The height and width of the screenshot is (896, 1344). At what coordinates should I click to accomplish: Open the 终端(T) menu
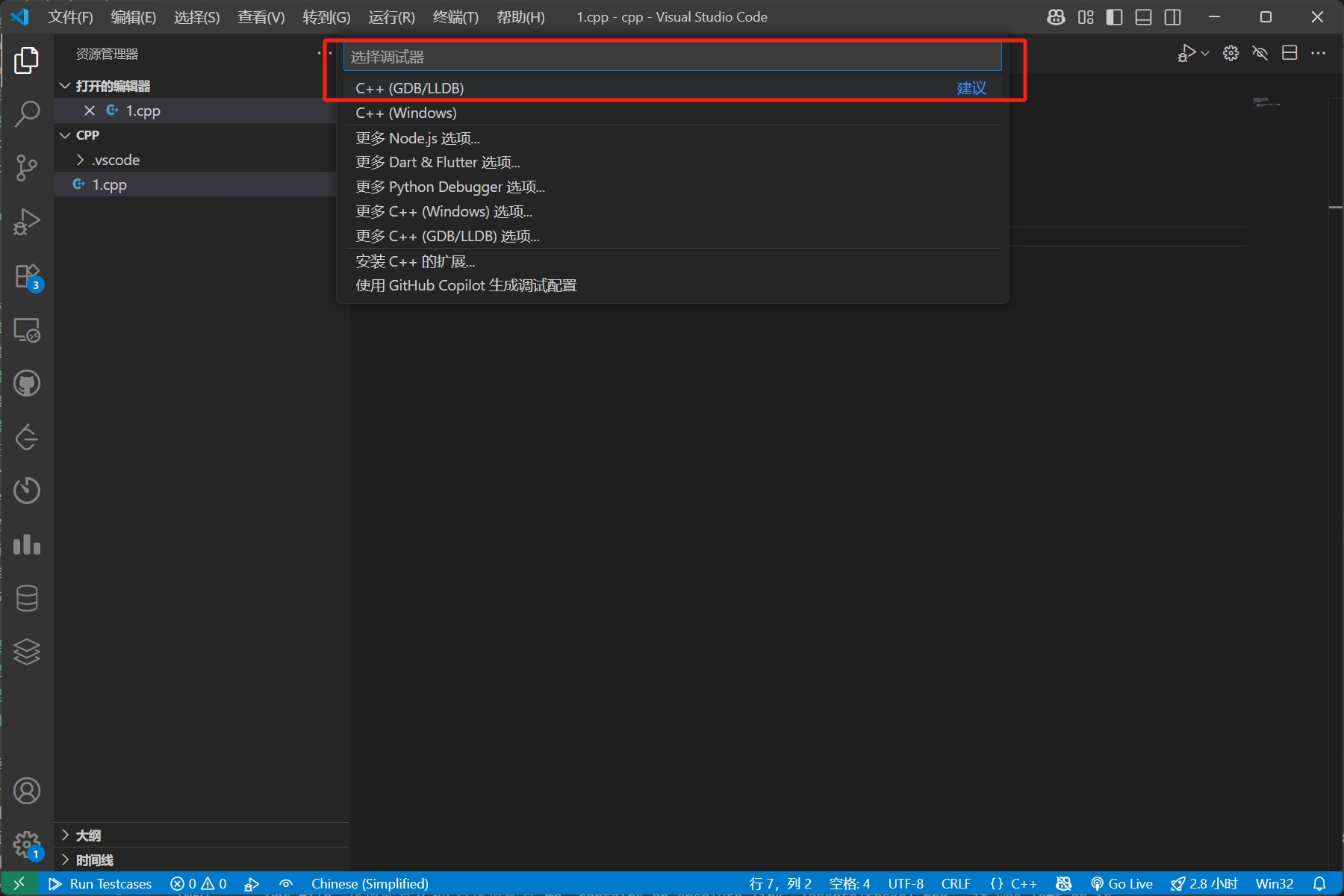coord(455,17)
